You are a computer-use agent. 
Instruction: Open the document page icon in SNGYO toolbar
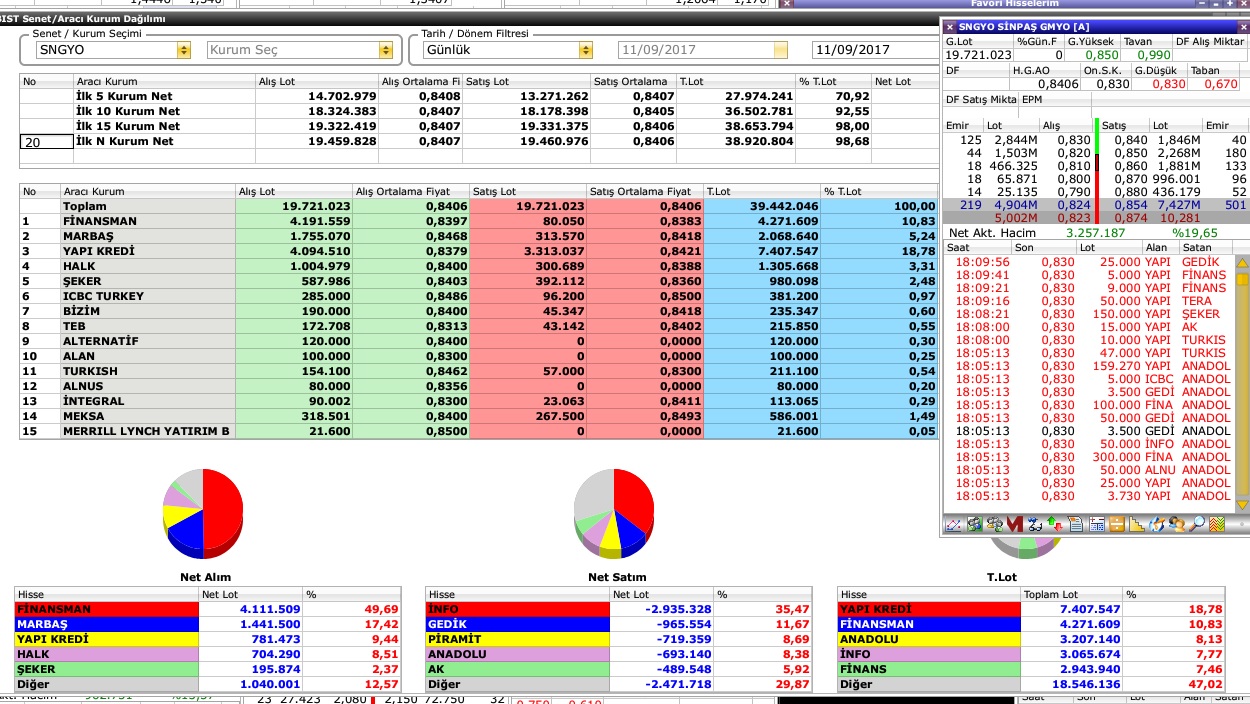1075,524
